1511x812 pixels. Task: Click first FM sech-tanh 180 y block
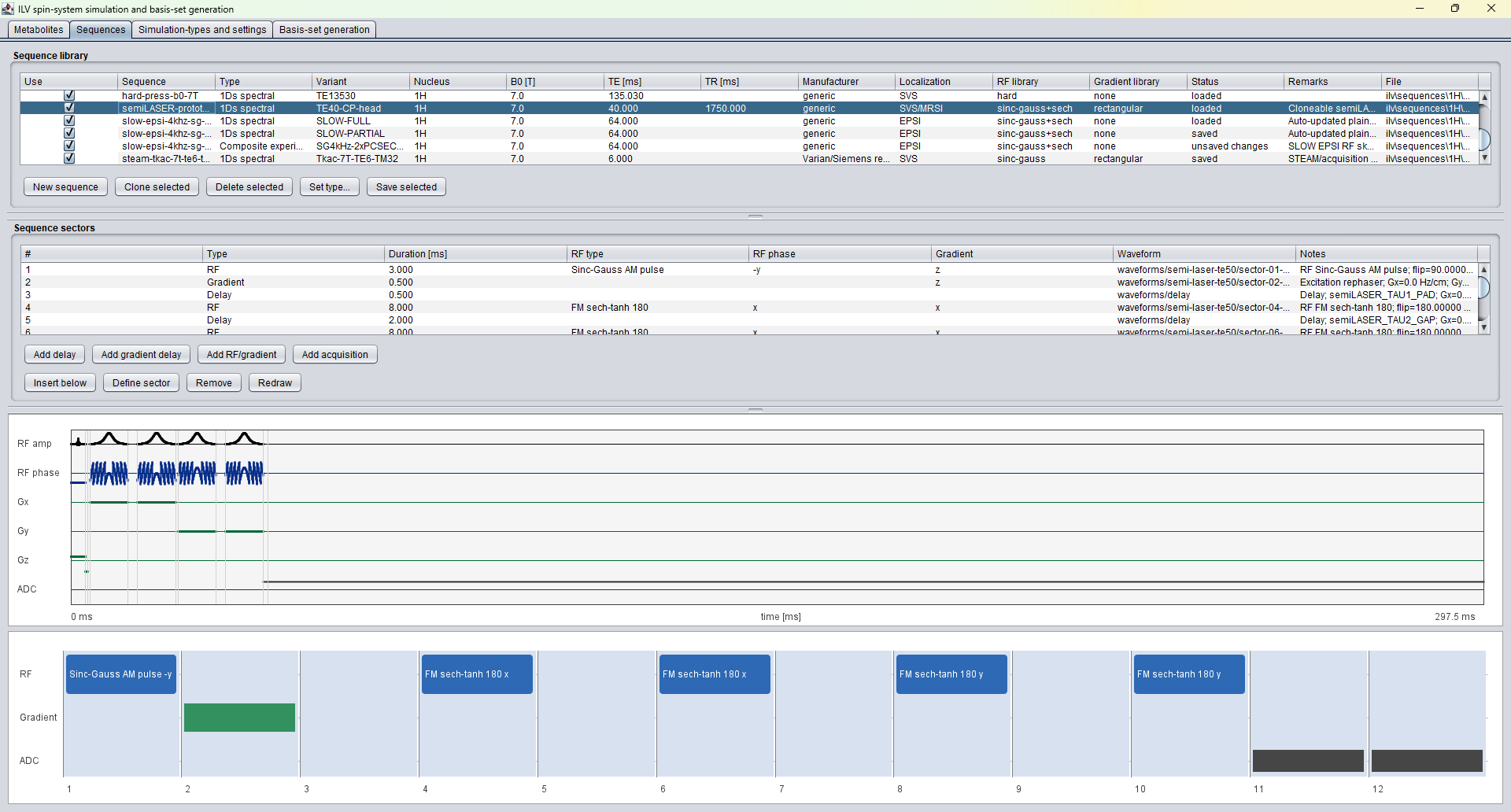(x=951, y=674)
